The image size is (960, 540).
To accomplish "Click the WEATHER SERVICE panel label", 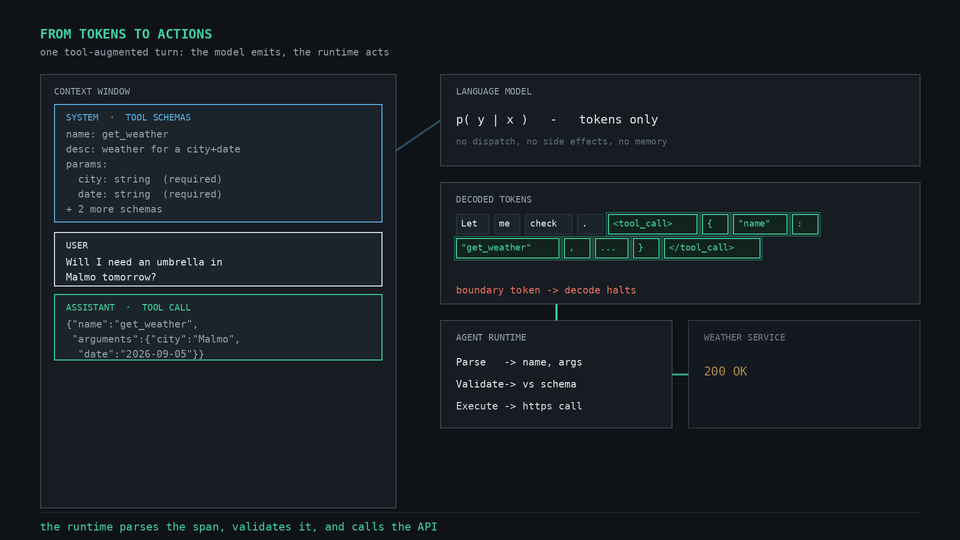I will 744,337.
